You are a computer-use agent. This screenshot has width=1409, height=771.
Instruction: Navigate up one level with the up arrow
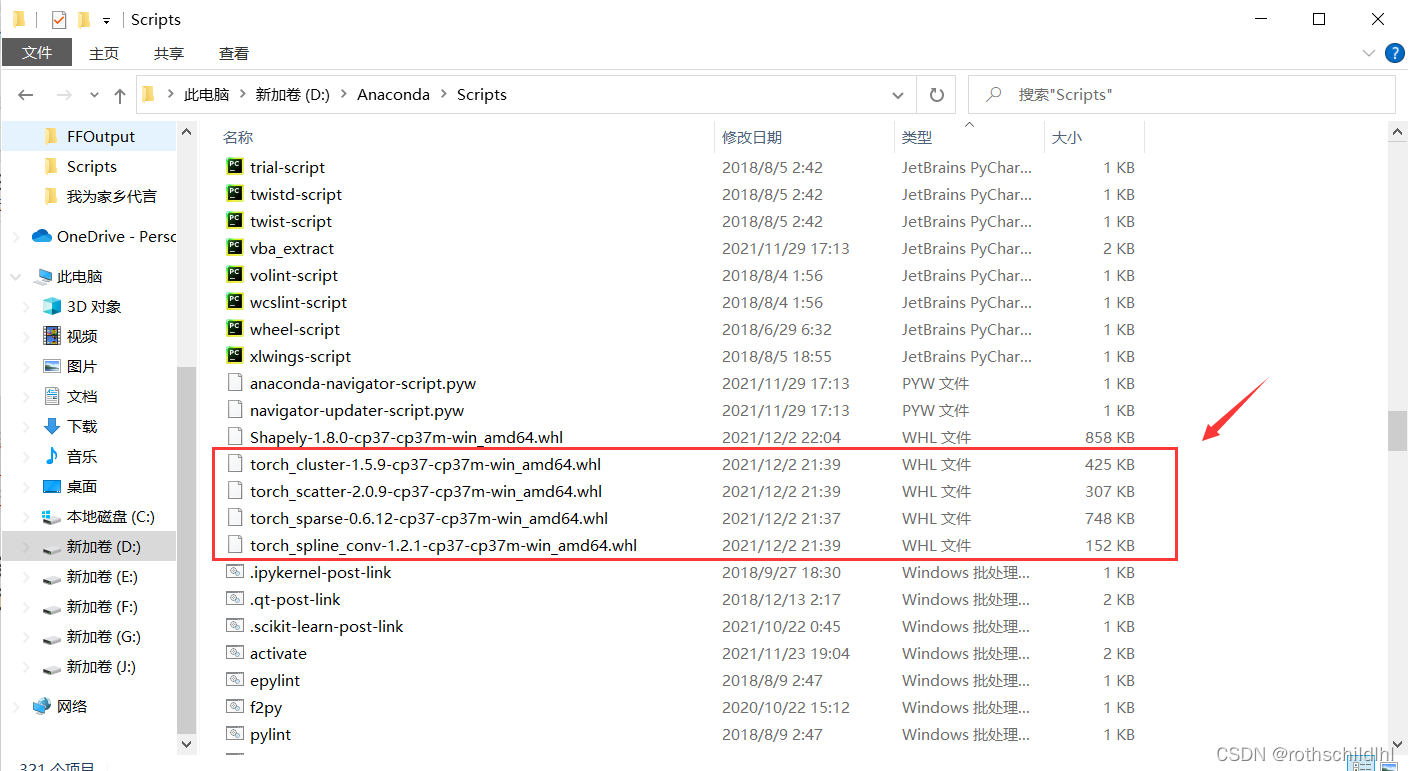pos(120,94)
